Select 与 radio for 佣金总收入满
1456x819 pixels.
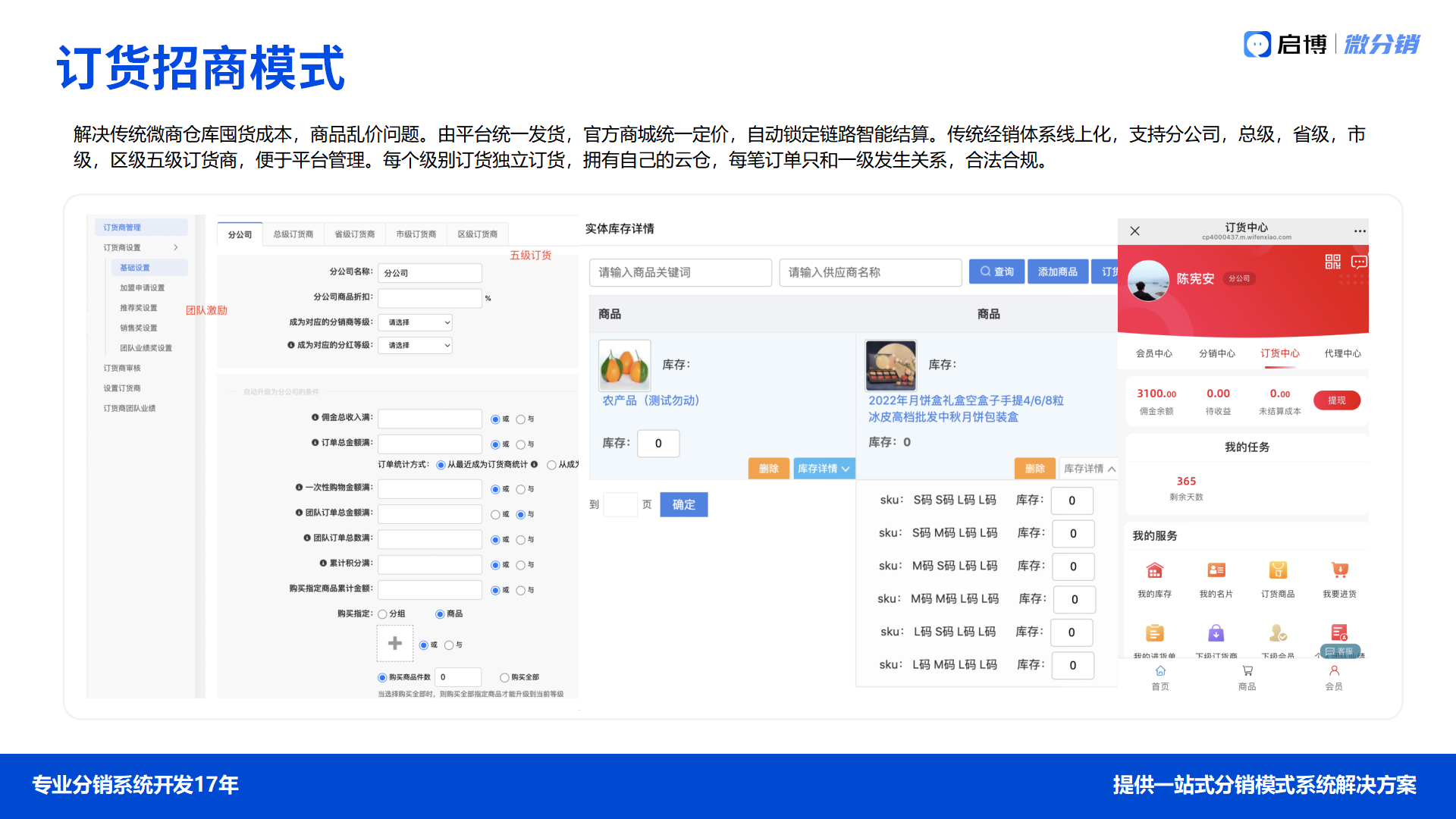click(521, 419)
